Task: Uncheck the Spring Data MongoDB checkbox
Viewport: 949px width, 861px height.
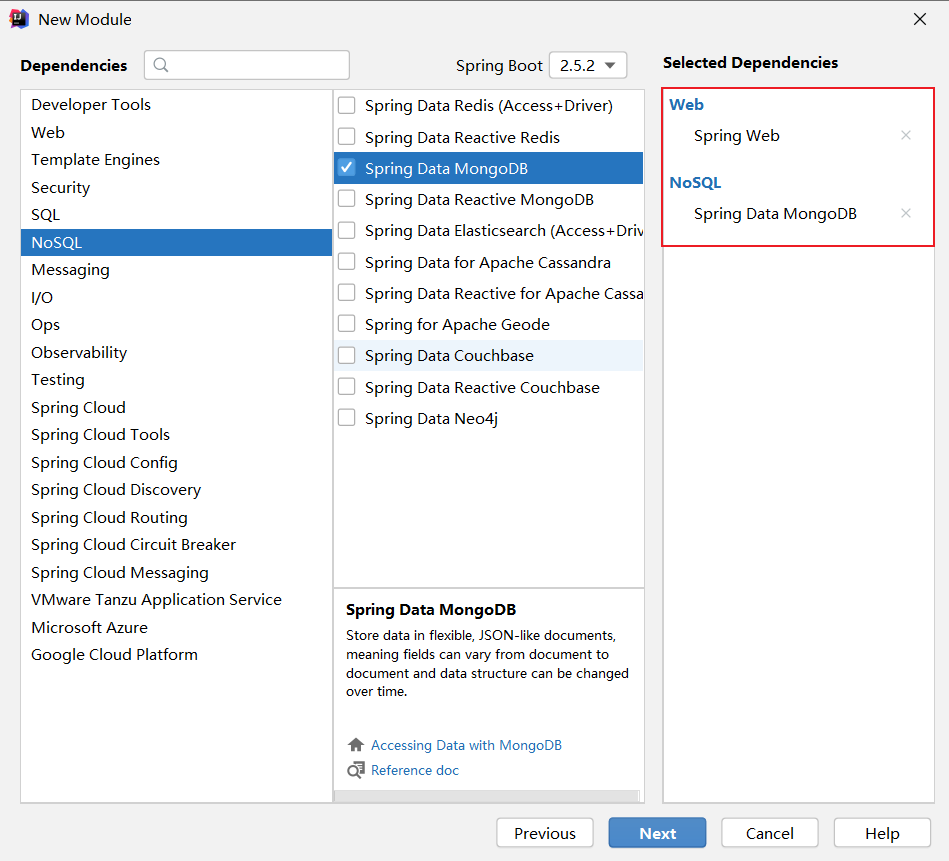Action: point(347,168)
